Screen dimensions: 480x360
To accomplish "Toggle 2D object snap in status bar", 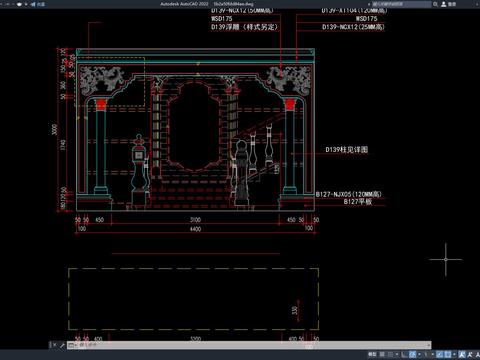I will click(448, 354).
